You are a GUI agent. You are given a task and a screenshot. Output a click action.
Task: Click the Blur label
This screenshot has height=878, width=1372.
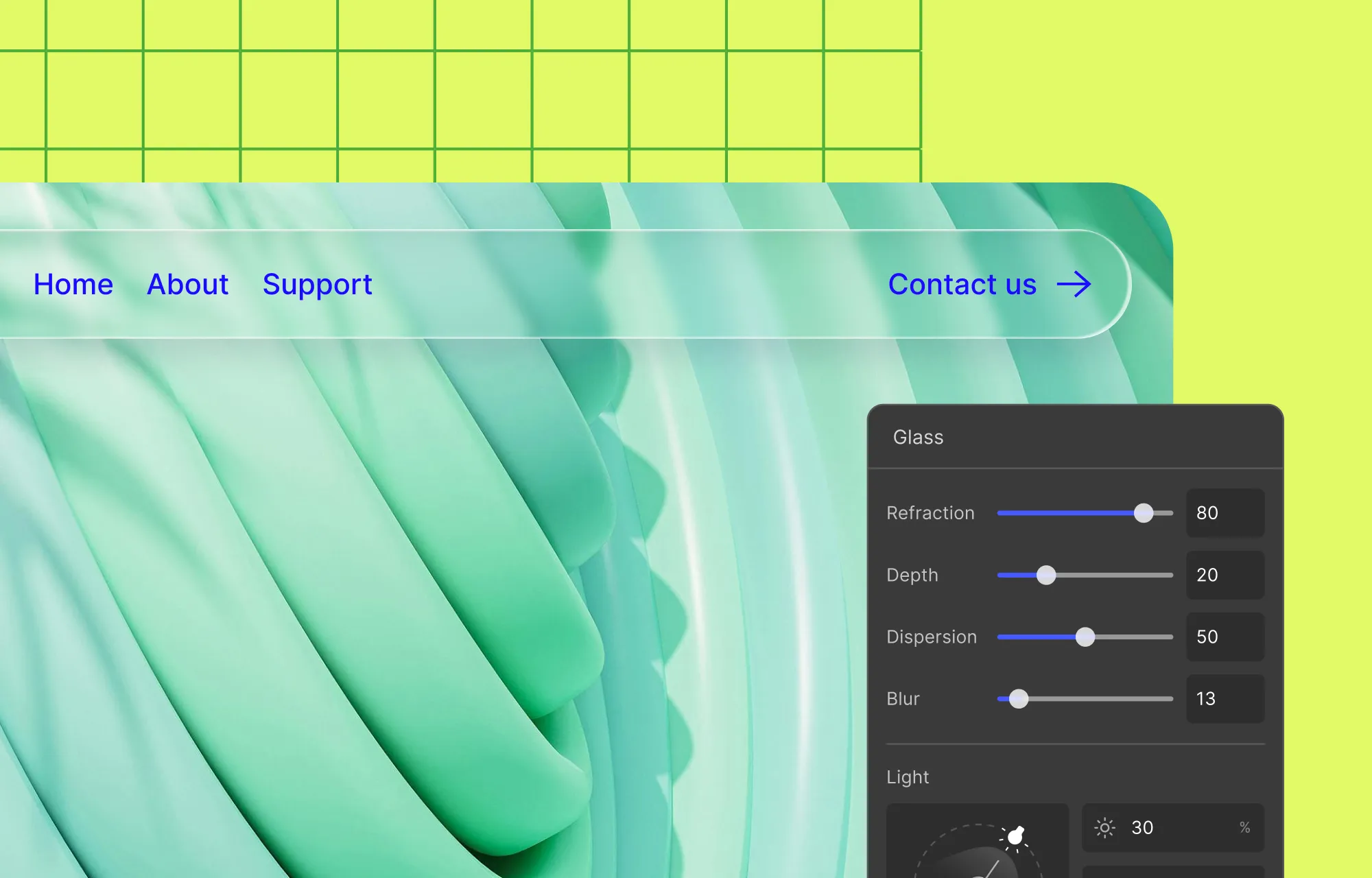pyautogui.click(x=903, y=698)
